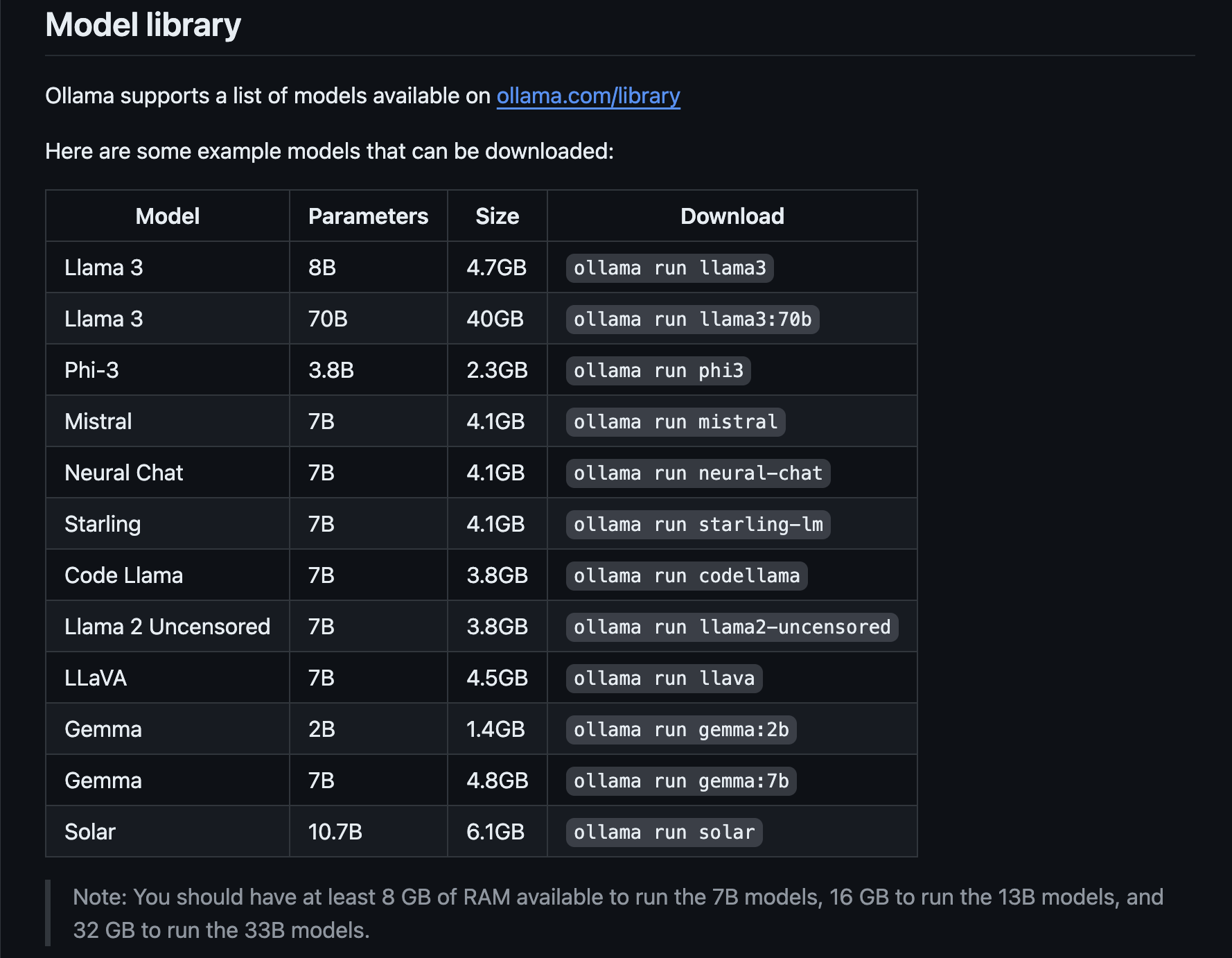Click the 'ollama run codellama' snippet
Screen dimensions: 1232x958
687,576
